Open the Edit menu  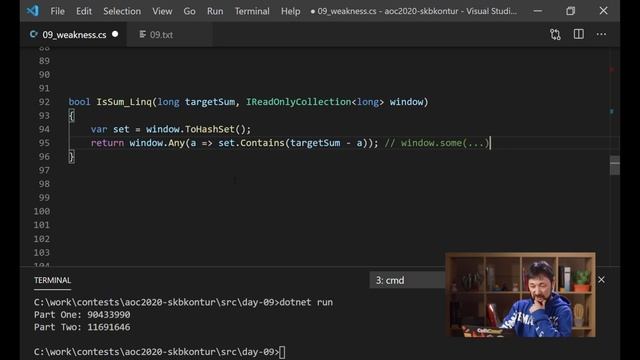click(x=84, y=11)
